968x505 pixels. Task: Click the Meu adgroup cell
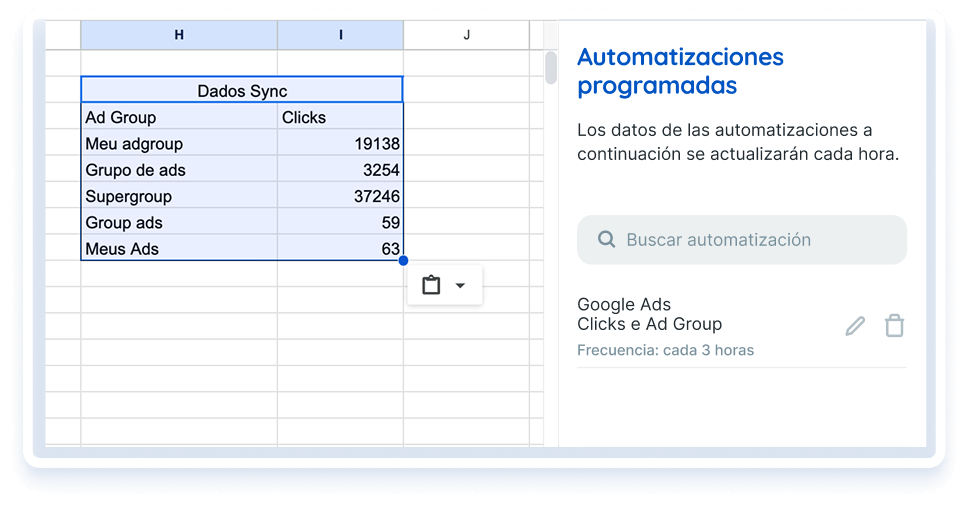click(x=179, y=144)
